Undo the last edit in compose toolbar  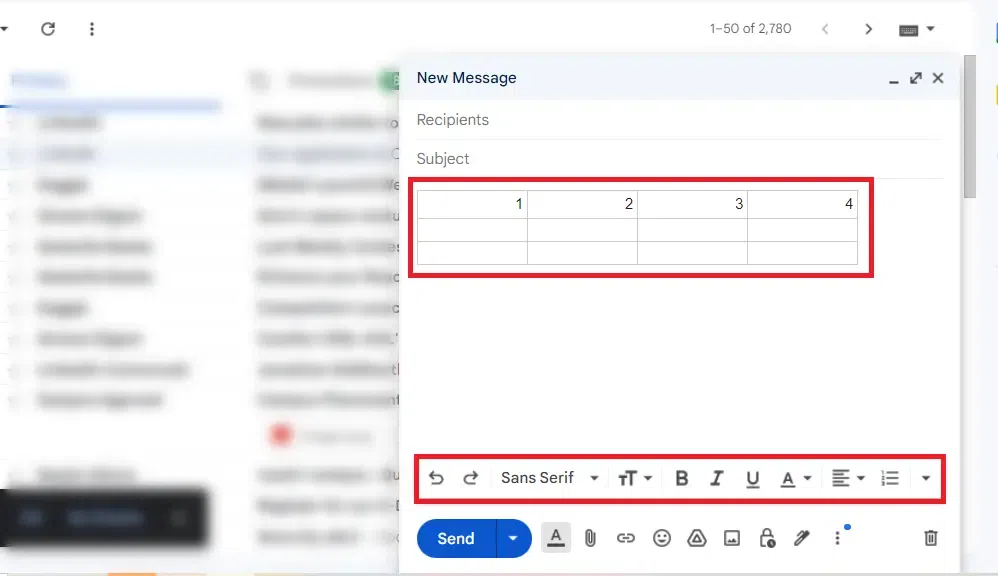pyautogui.click(x=436, y=478)
